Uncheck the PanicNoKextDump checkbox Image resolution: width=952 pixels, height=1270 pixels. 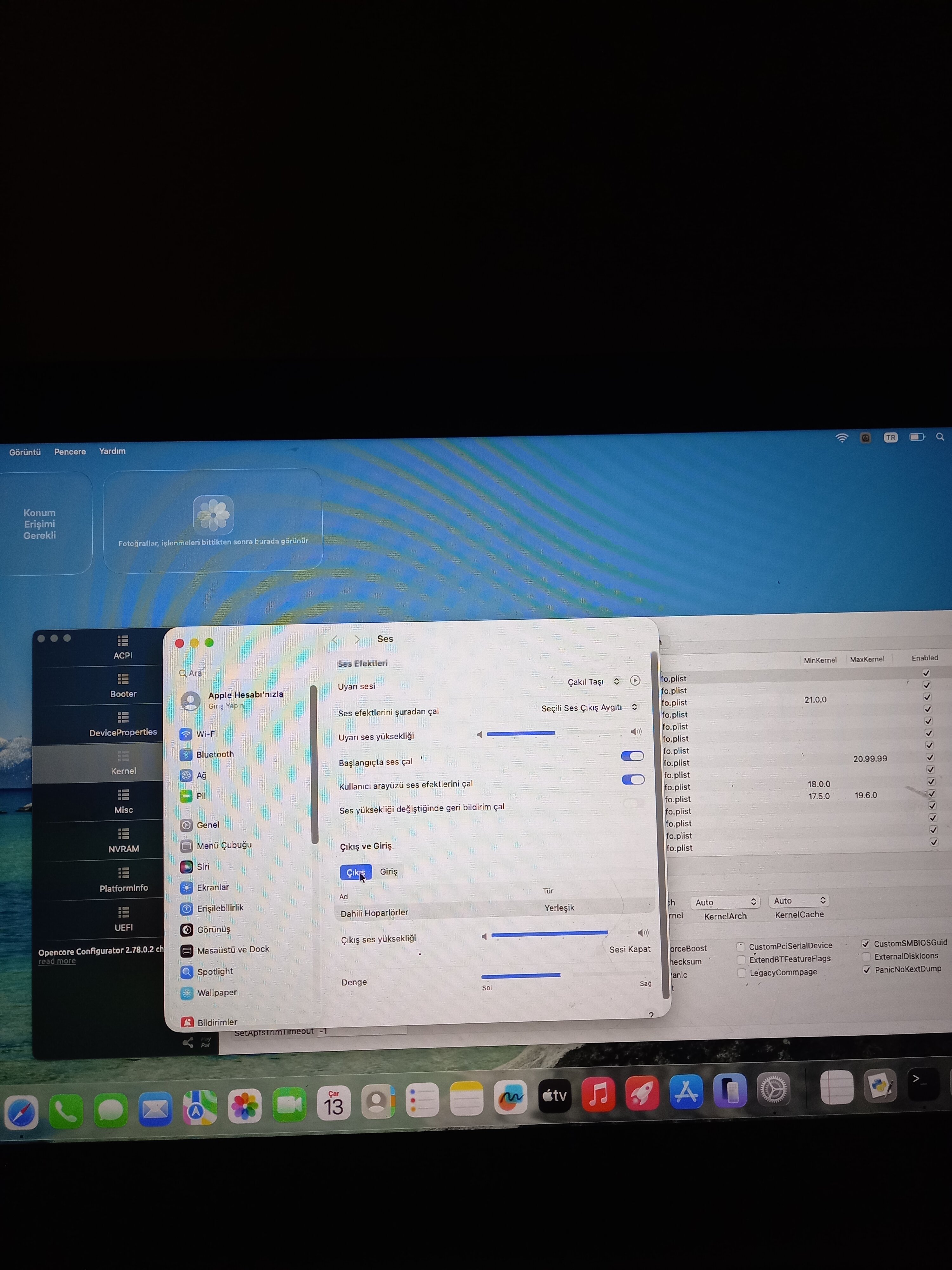pyautogui.click(x=867, y=970)
